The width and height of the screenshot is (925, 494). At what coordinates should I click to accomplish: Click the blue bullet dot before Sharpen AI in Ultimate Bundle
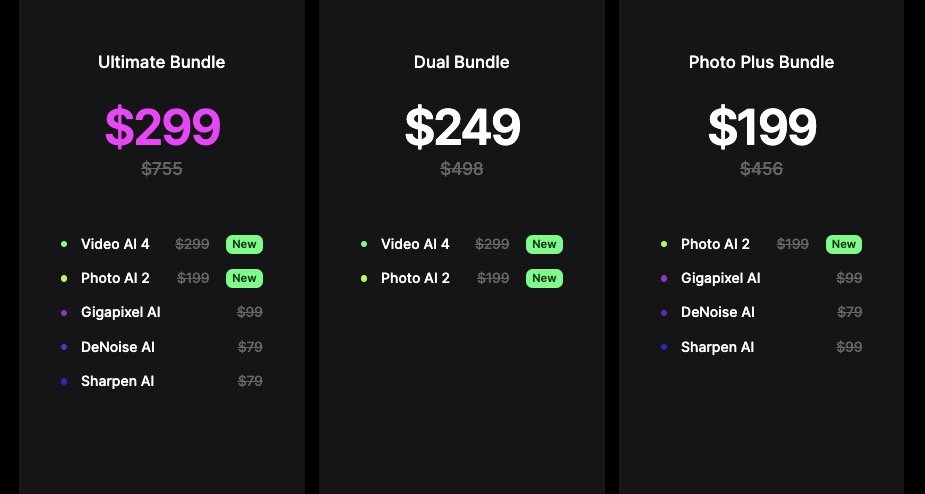(64, 382)
